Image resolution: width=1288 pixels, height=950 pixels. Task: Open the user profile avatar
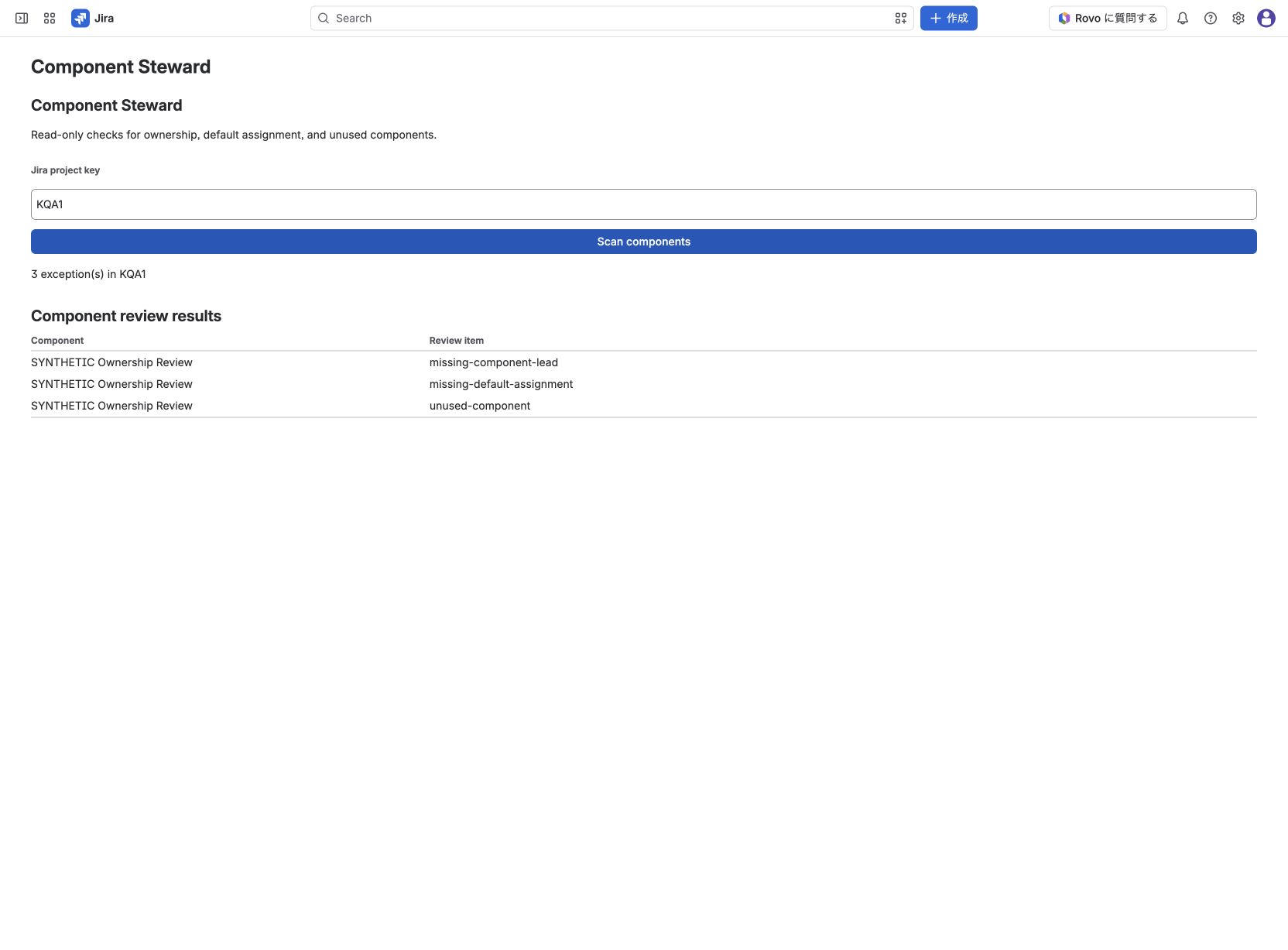tap(1266, 18)
